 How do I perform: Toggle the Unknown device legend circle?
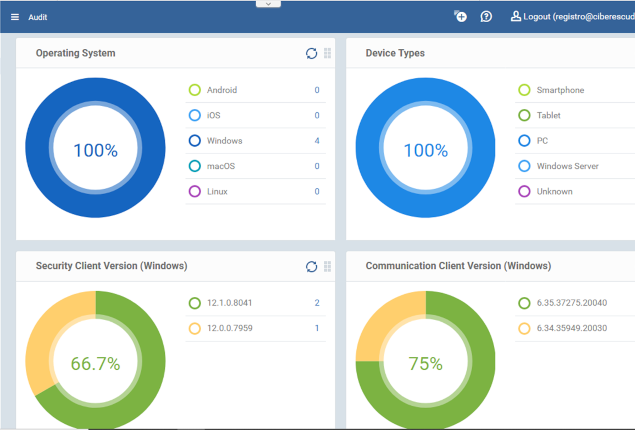[x=524, y=191]
